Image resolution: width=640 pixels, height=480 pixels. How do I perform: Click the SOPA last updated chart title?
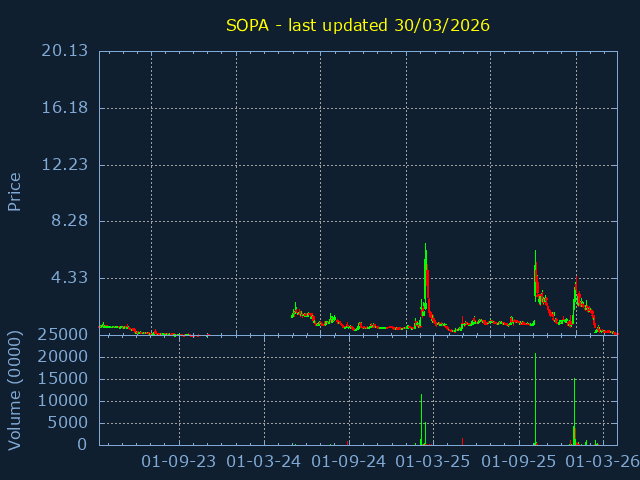click(358, 25)
